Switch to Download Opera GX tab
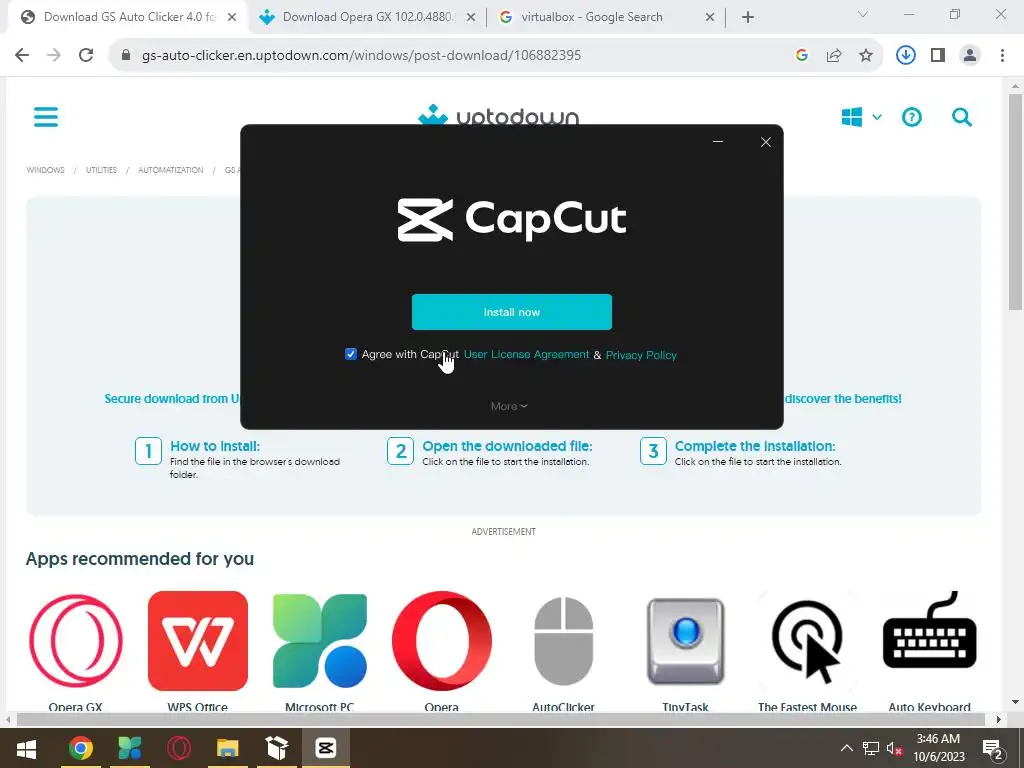Image resolution: width=1024 pixels, height=768 pixels. pos(367,17)
